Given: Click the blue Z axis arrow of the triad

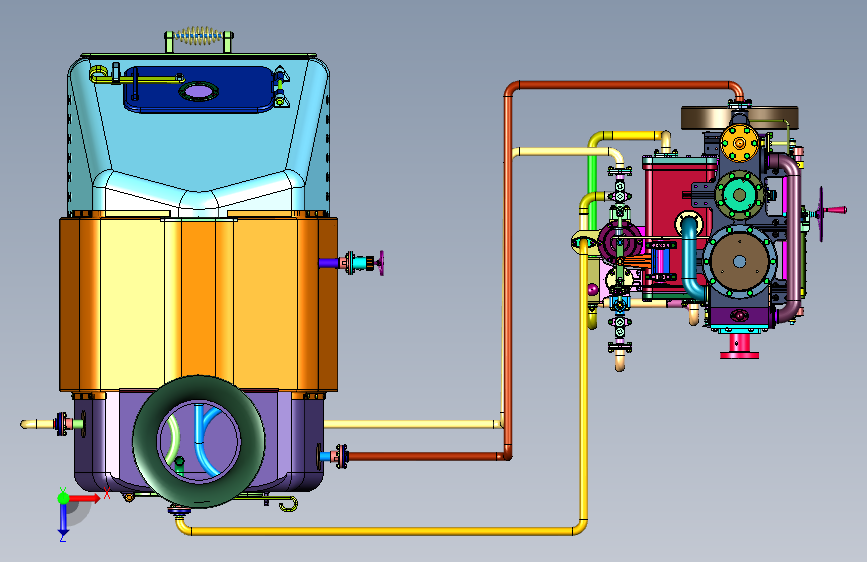Looking at the screenshot, I should pos(63,520).
